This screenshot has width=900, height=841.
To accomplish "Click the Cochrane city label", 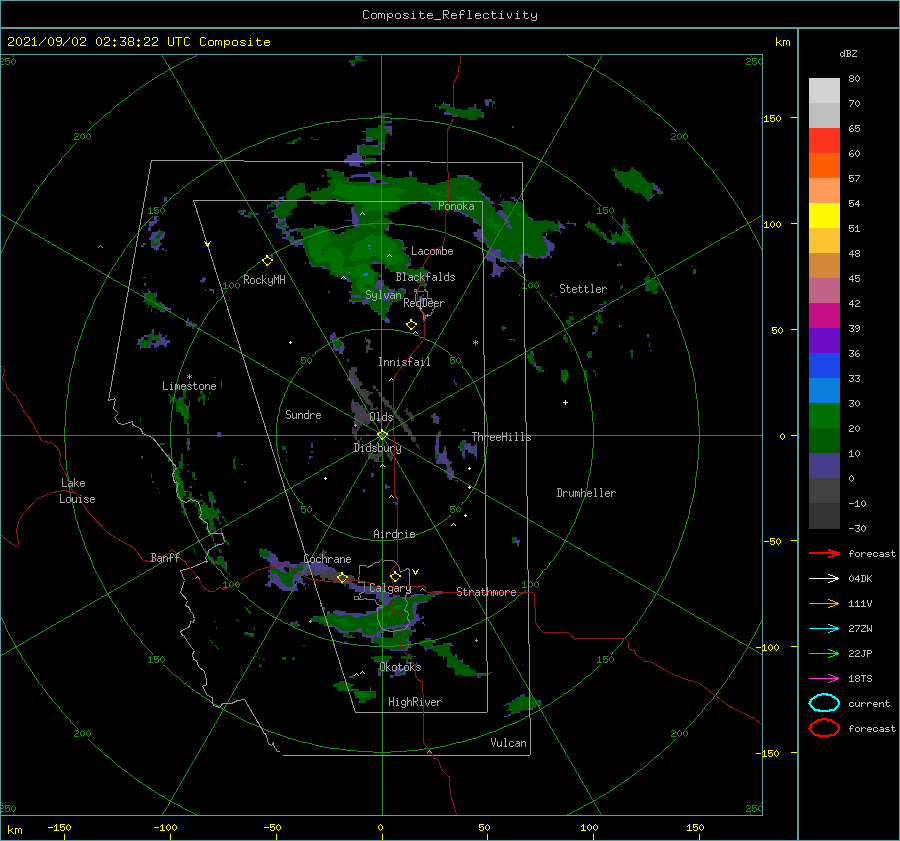I will (327, 559).
